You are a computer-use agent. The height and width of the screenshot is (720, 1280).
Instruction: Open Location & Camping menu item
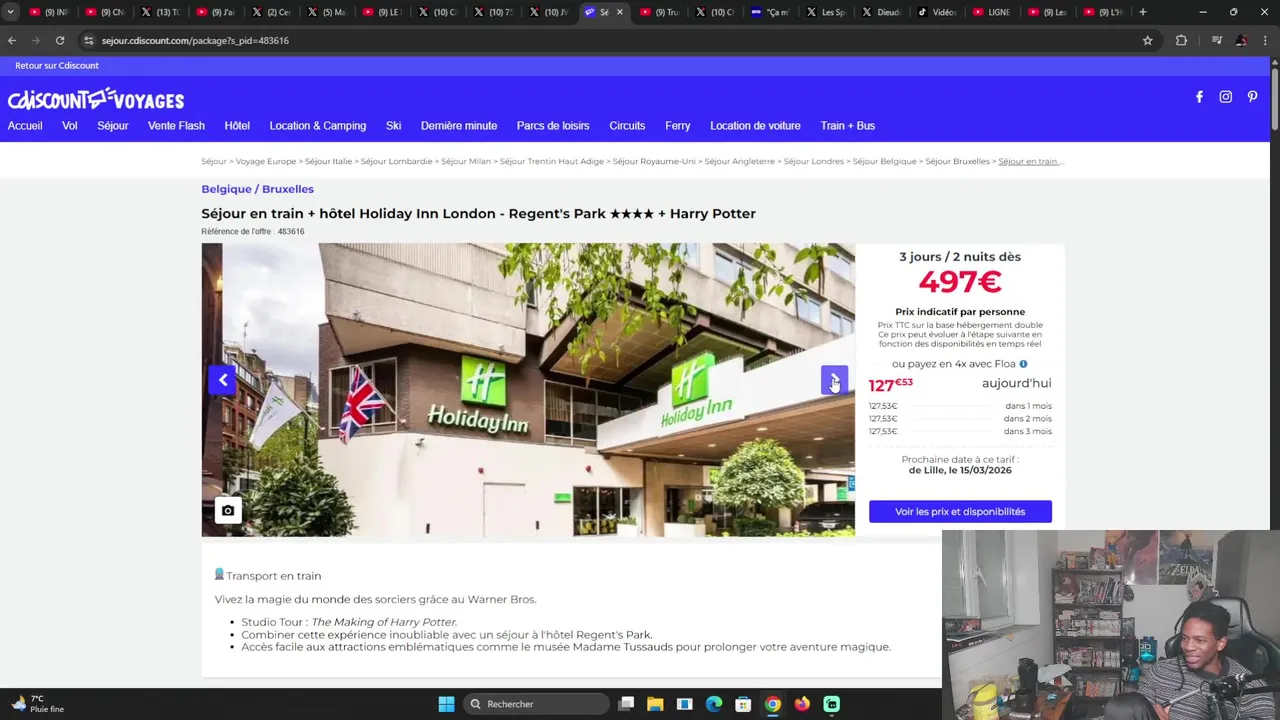(x=318, y=126)
